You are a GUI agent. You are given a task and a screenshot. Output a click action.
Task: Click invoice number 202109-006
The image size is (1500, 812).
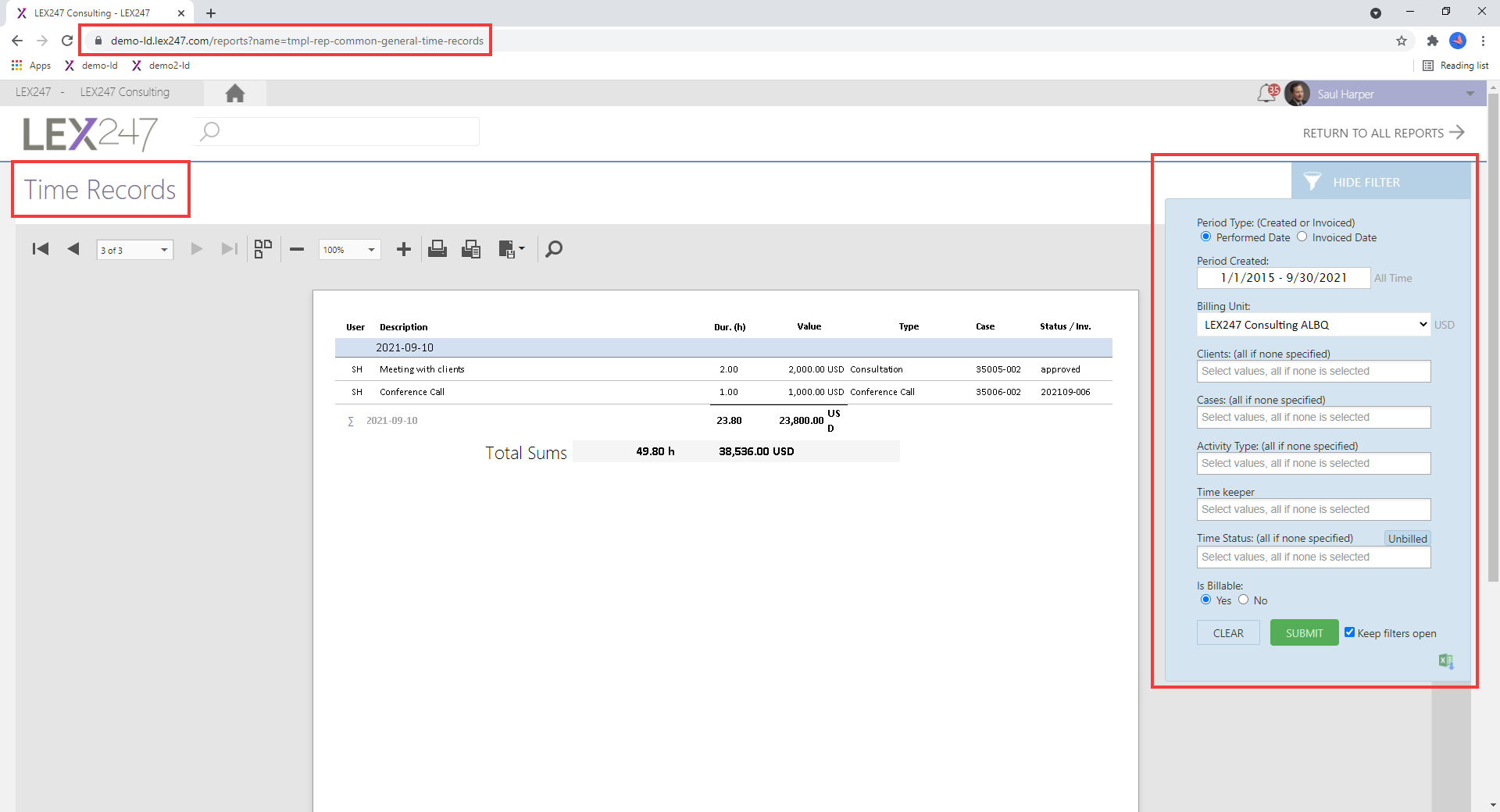tap(1065, 392)
